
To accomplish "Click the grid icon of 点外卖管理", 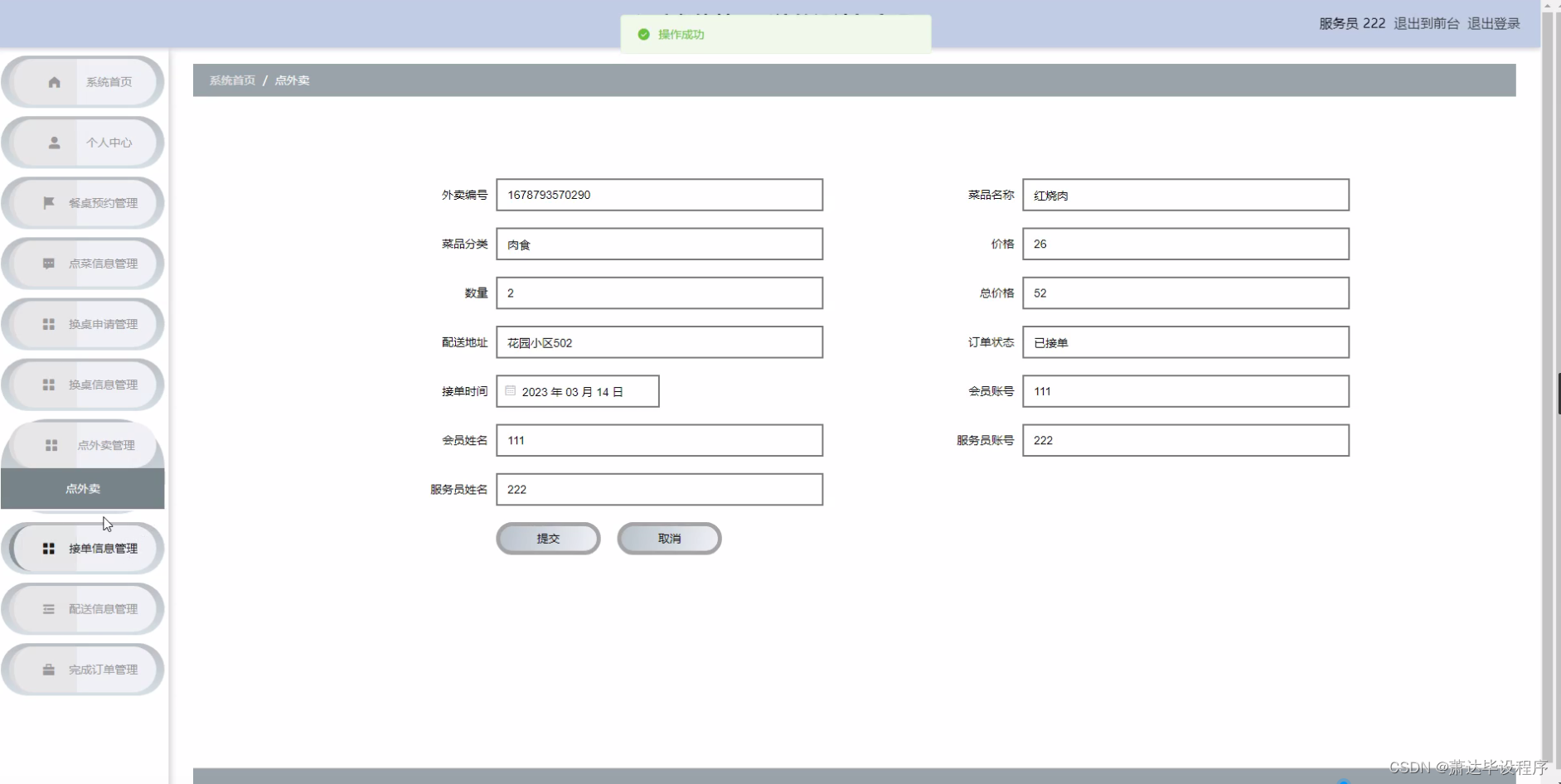I will [x=51, y=445].
